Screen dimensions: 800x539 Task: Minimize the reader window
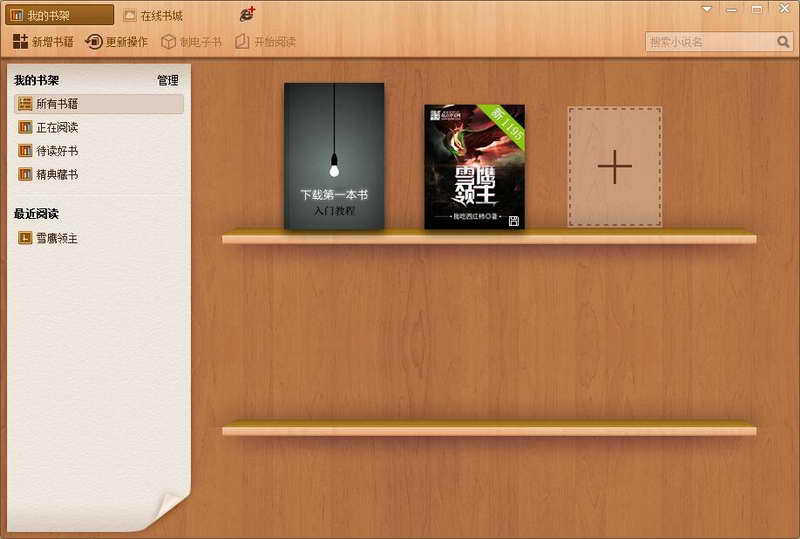[732, 9]
